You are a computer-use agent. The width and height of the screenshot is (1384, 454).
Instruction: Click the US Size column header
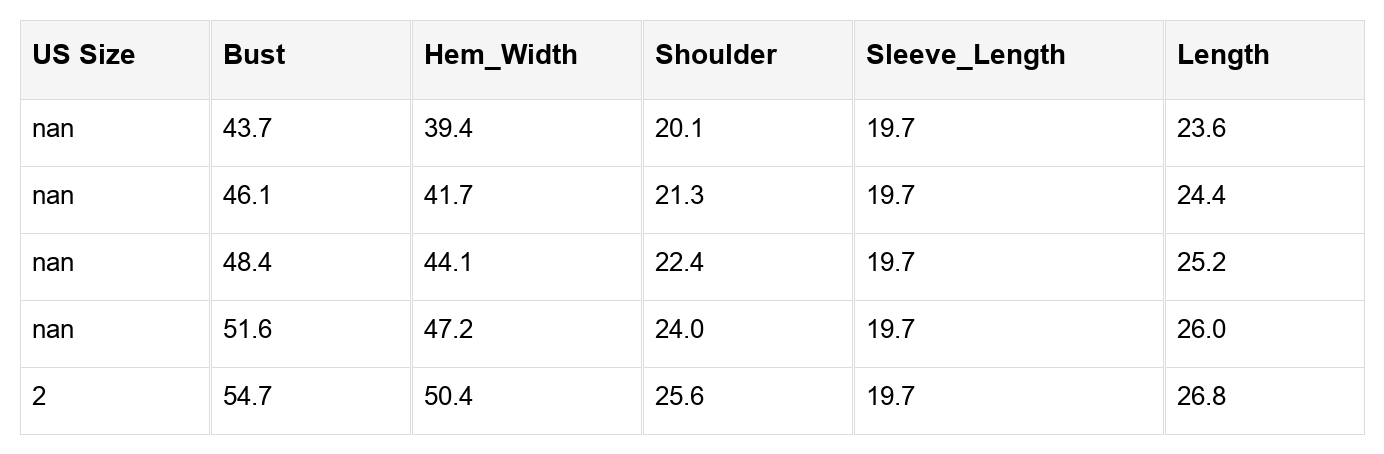(83, 55)
